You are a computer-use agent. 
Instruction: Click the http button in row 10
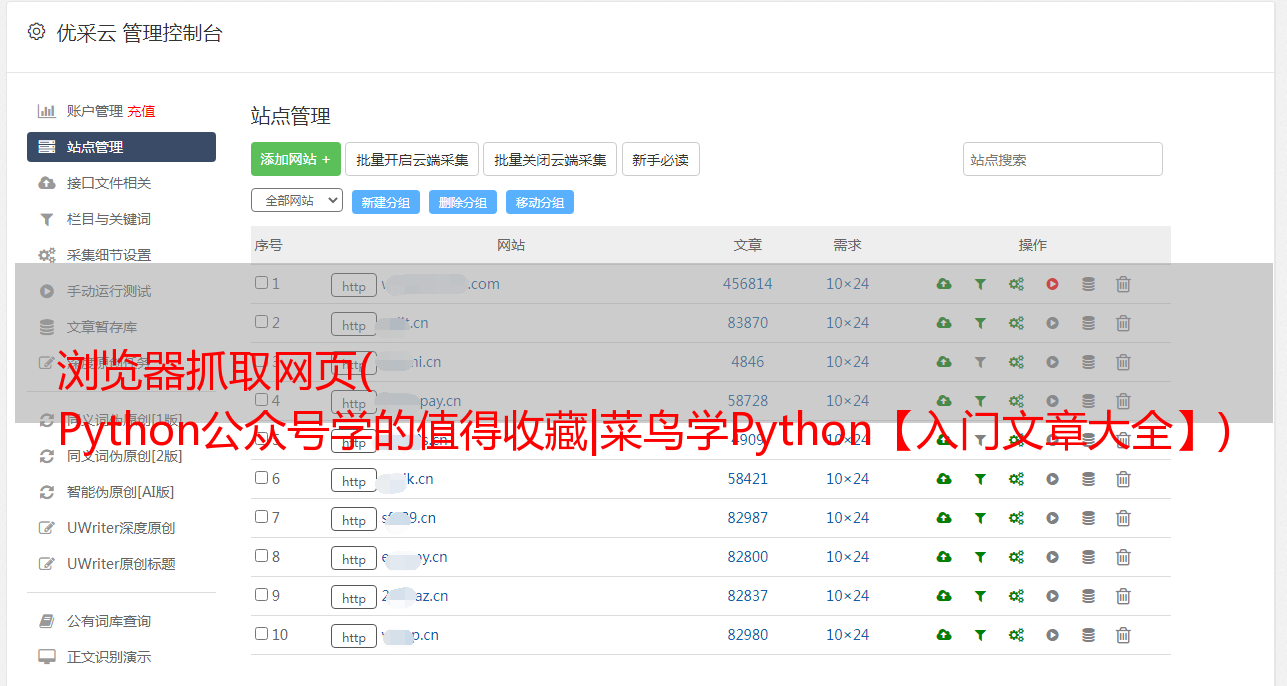(354, 636)
